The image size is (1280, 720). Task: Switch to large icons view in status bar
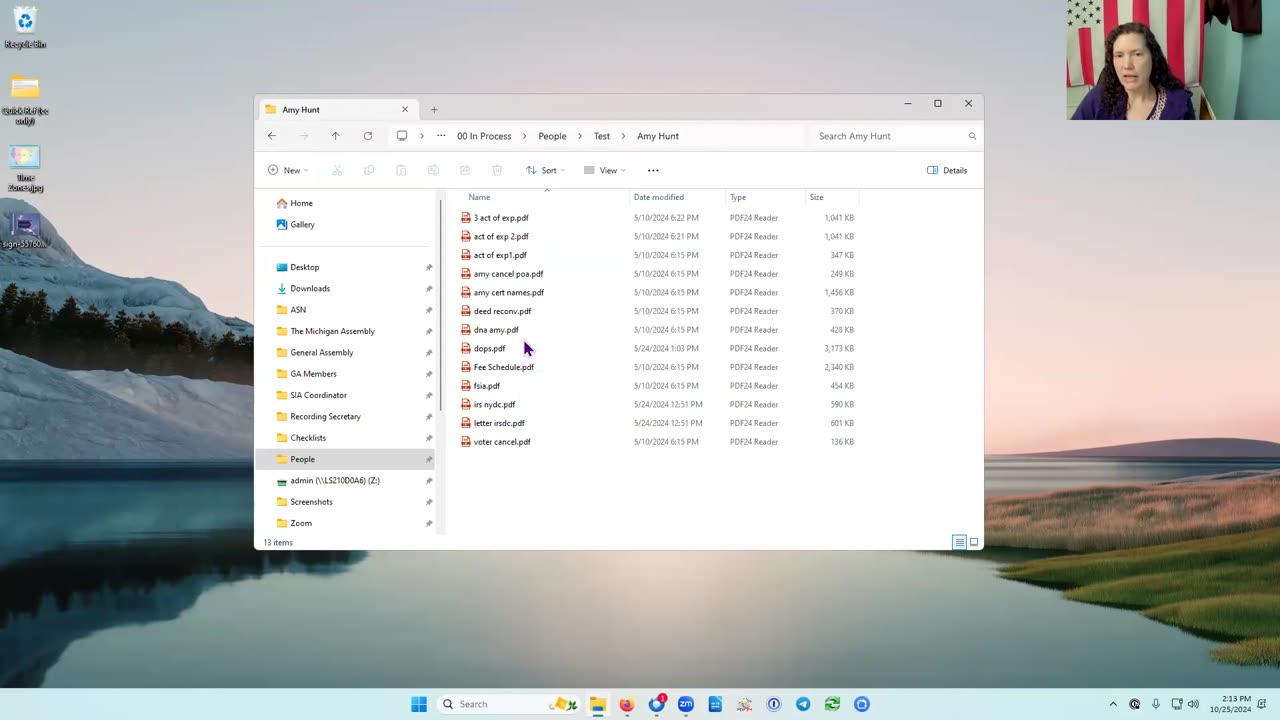(x=974, y=542)
